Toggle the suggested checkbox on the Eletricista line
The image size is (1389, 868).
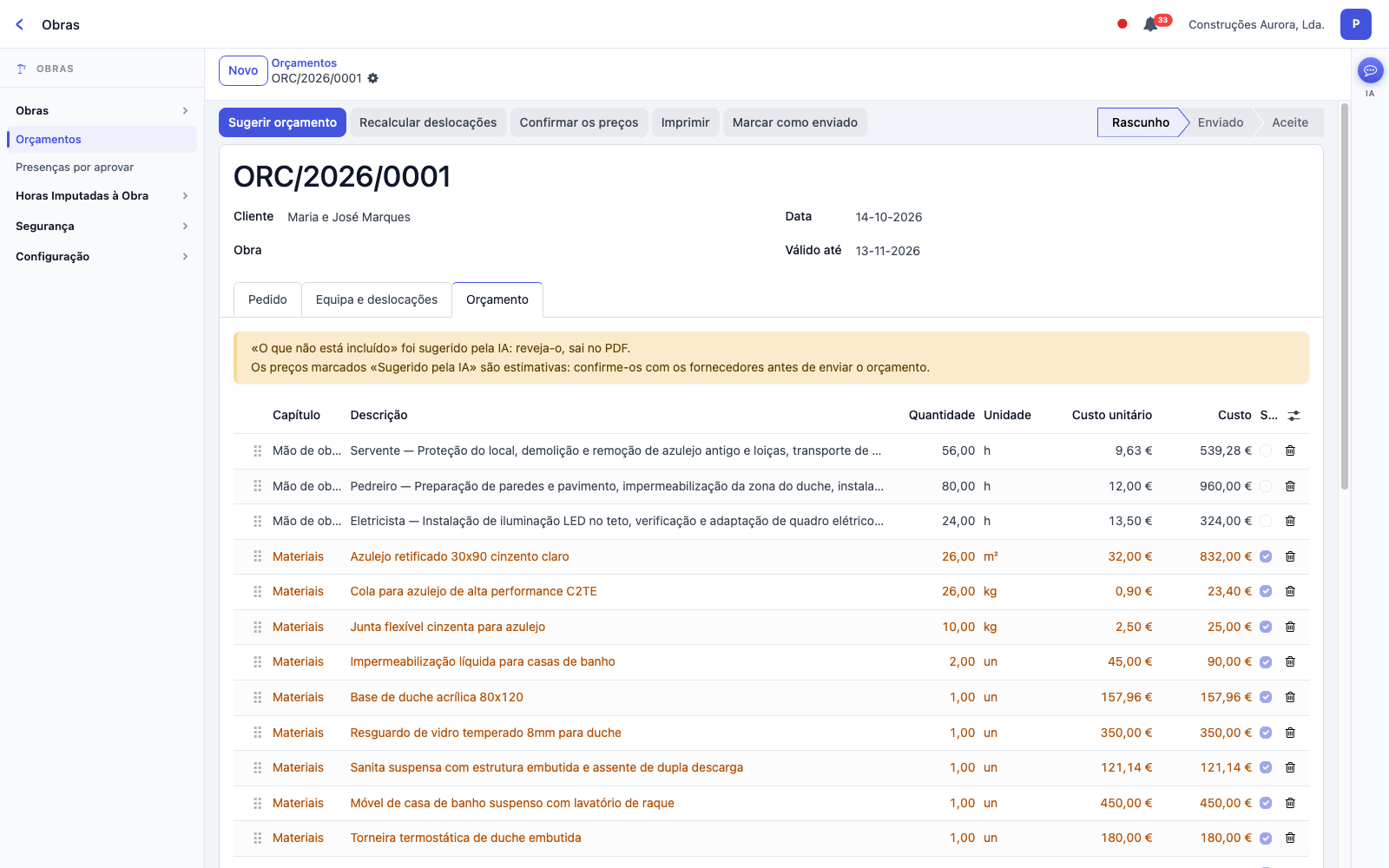click(1266, 521)
